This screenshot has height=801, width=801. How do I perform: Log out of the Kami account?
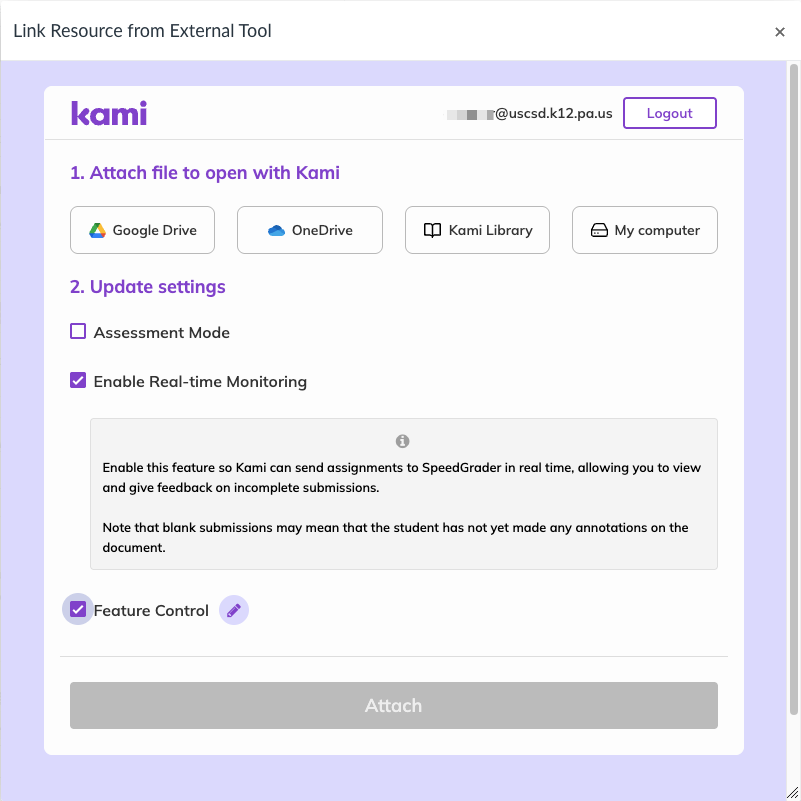point(670,113)
